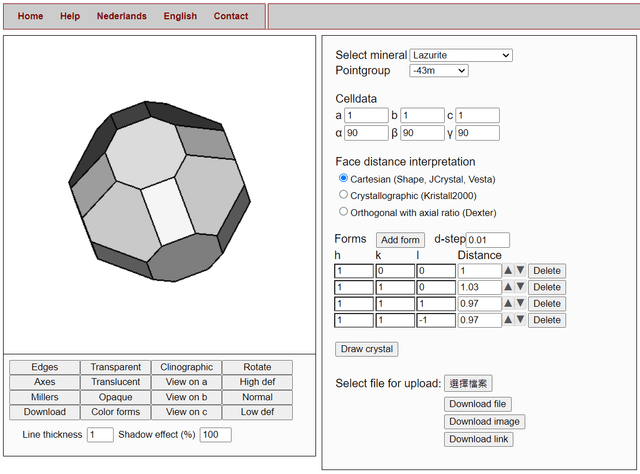This screenshot has height=474, width=640.
Task: Increase distance of the 1 1 1 form
Action: 508,303
